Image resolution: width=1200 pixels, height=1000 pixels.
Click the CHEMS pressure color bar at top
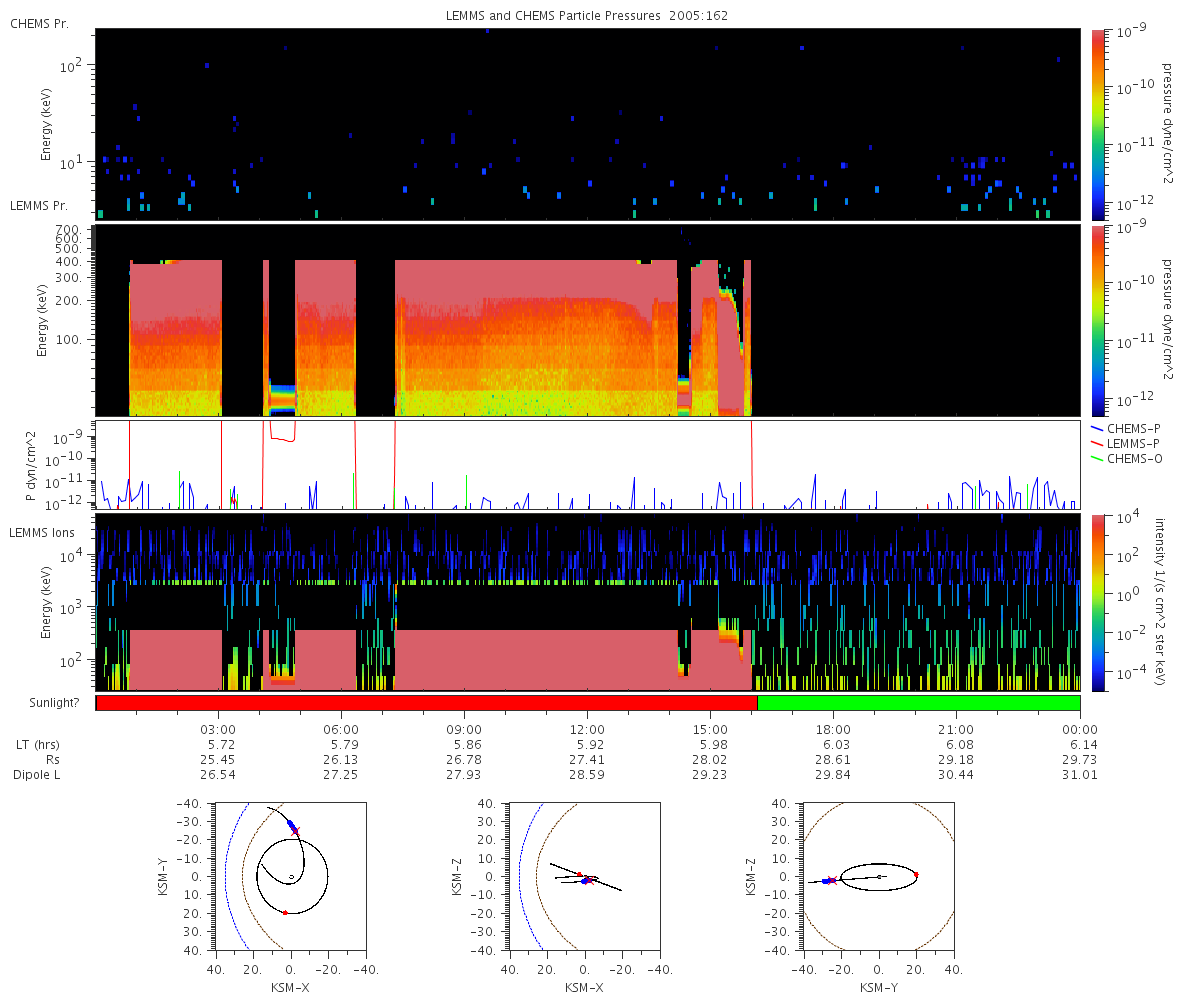pyautogui.click(x=1099, y=124)
